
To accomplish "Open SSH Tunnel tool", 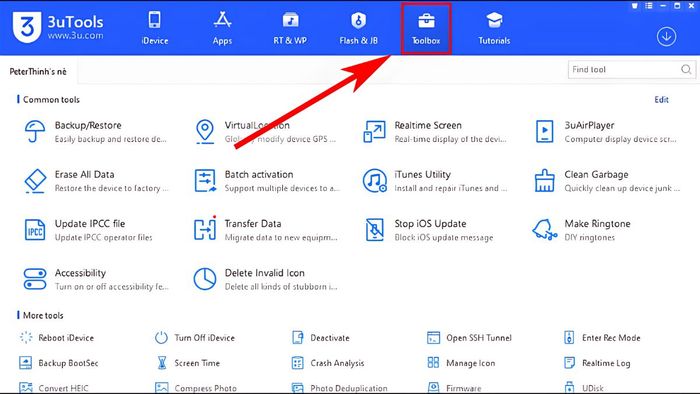I will click(469, 338).
